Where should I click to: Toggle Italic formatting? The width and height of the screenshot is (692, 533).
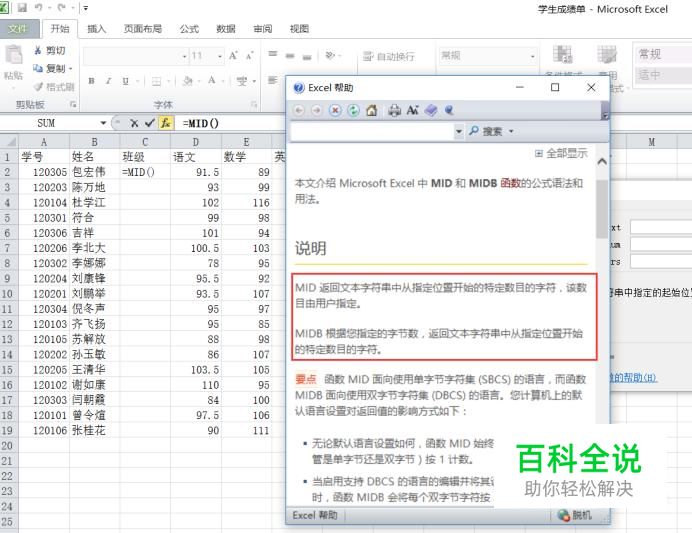coord(108,81)
